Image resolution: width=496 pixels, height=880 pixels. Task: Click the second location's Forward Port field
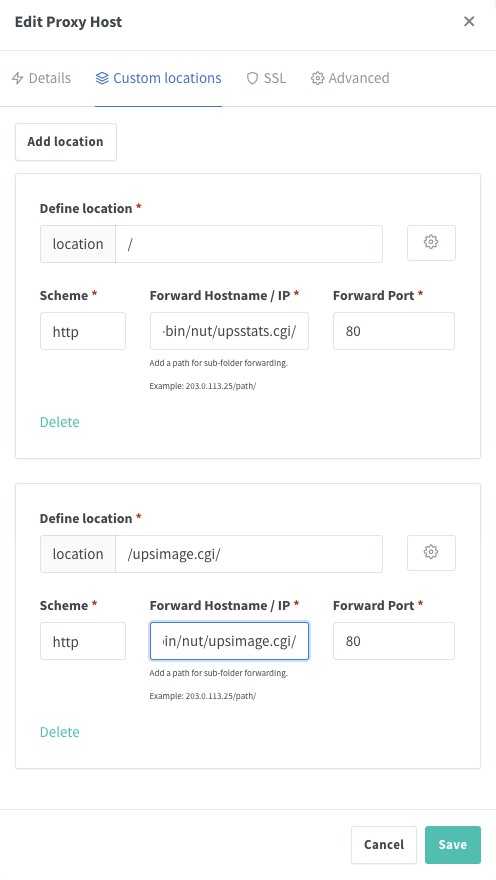coord(394,641)
